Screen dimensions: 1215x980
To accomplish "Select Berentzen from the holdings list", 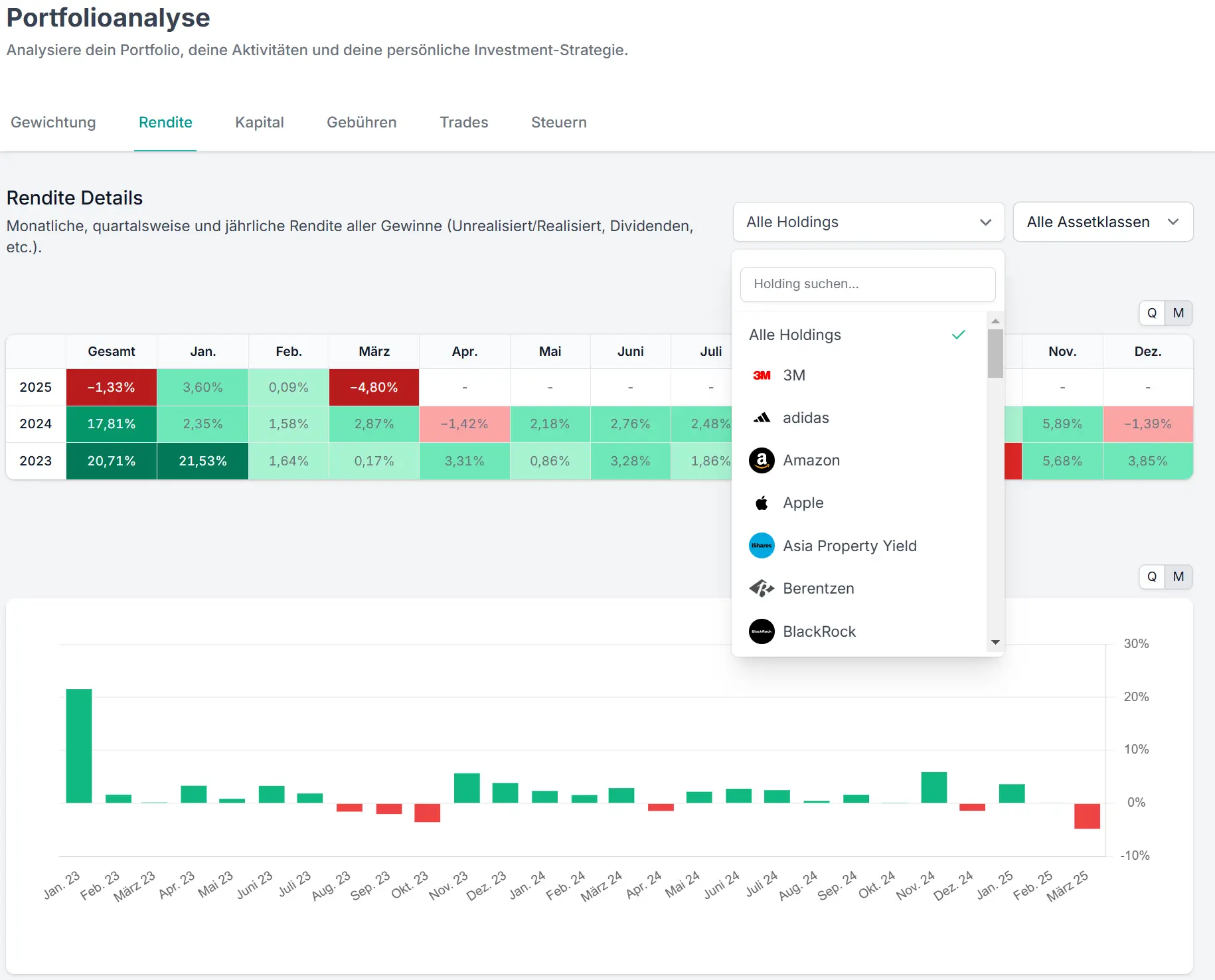I will pyautogui.click(x=859, y=588).
